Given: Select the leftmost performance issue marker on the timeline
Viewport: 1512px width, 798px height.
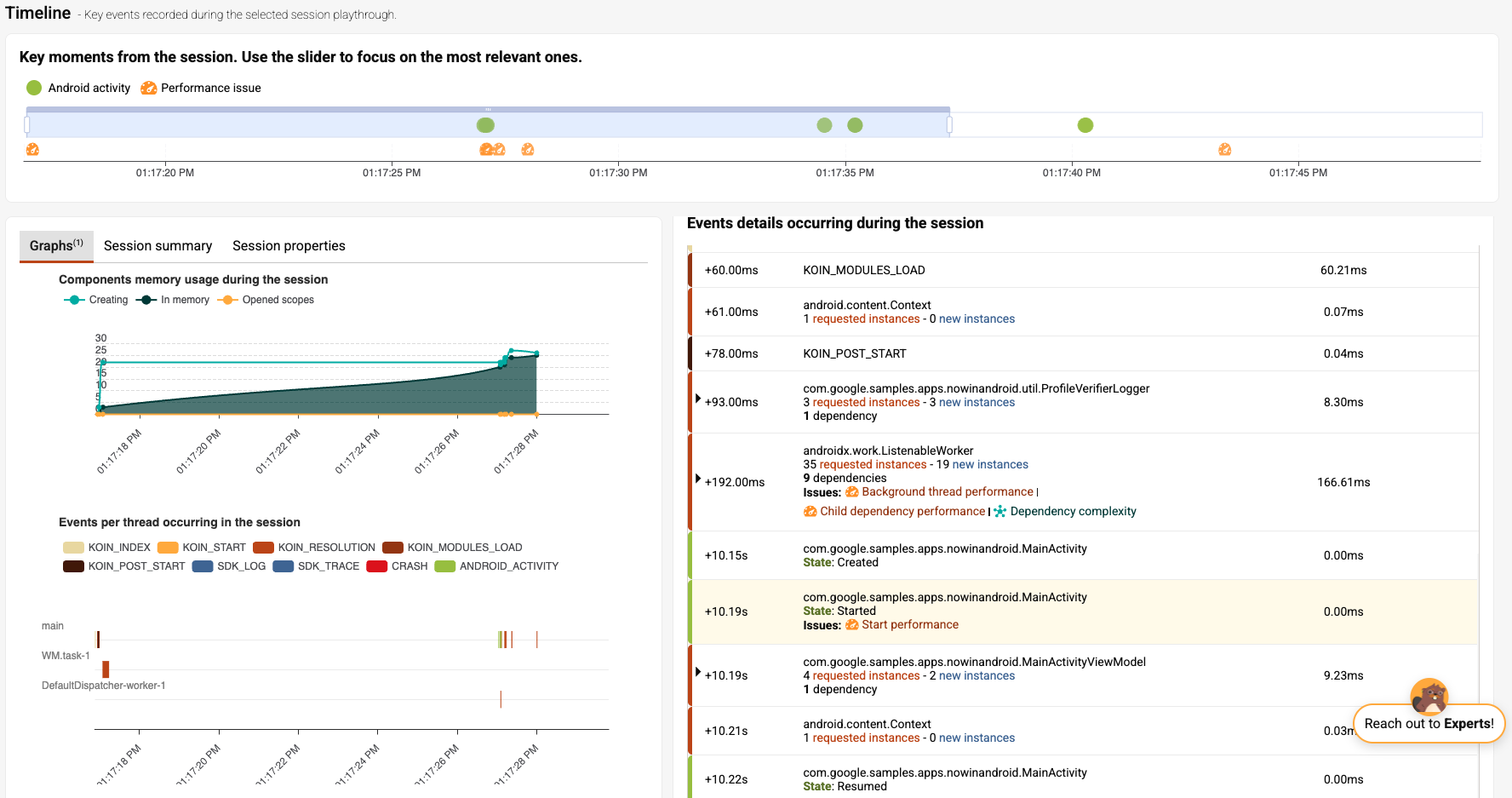Looking at the screenshot, I should point(32,150).
